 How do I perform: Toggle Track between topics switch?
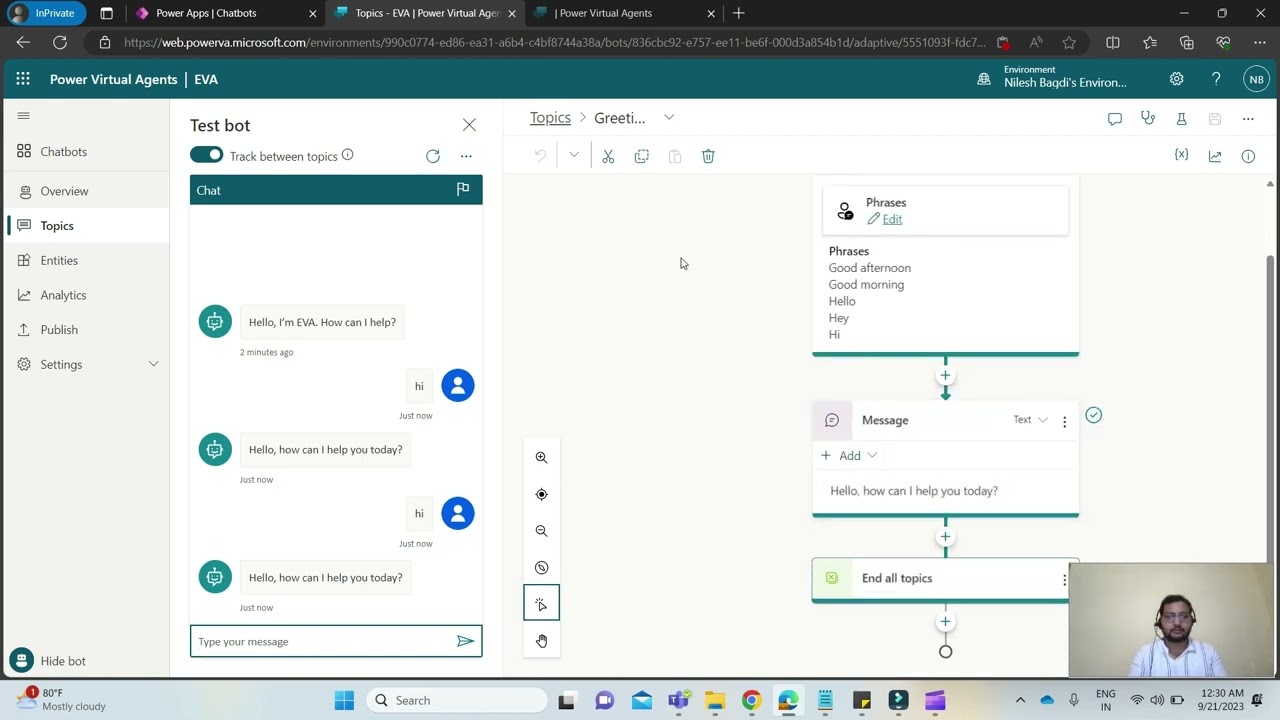point(207,155)
